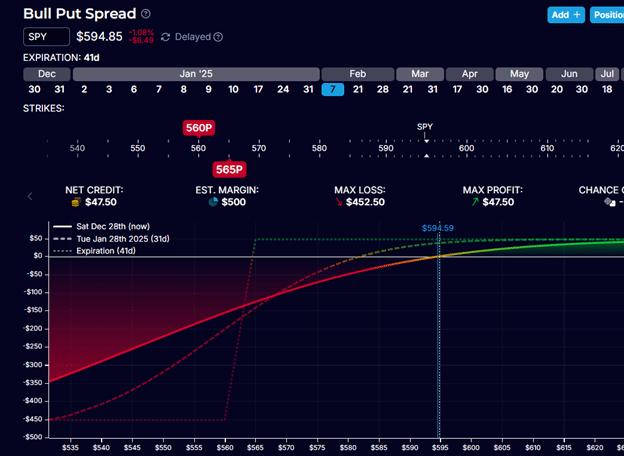The image size is (624, 456).
Task: Select the Jan '25 month group
Action: click(196, 74)
